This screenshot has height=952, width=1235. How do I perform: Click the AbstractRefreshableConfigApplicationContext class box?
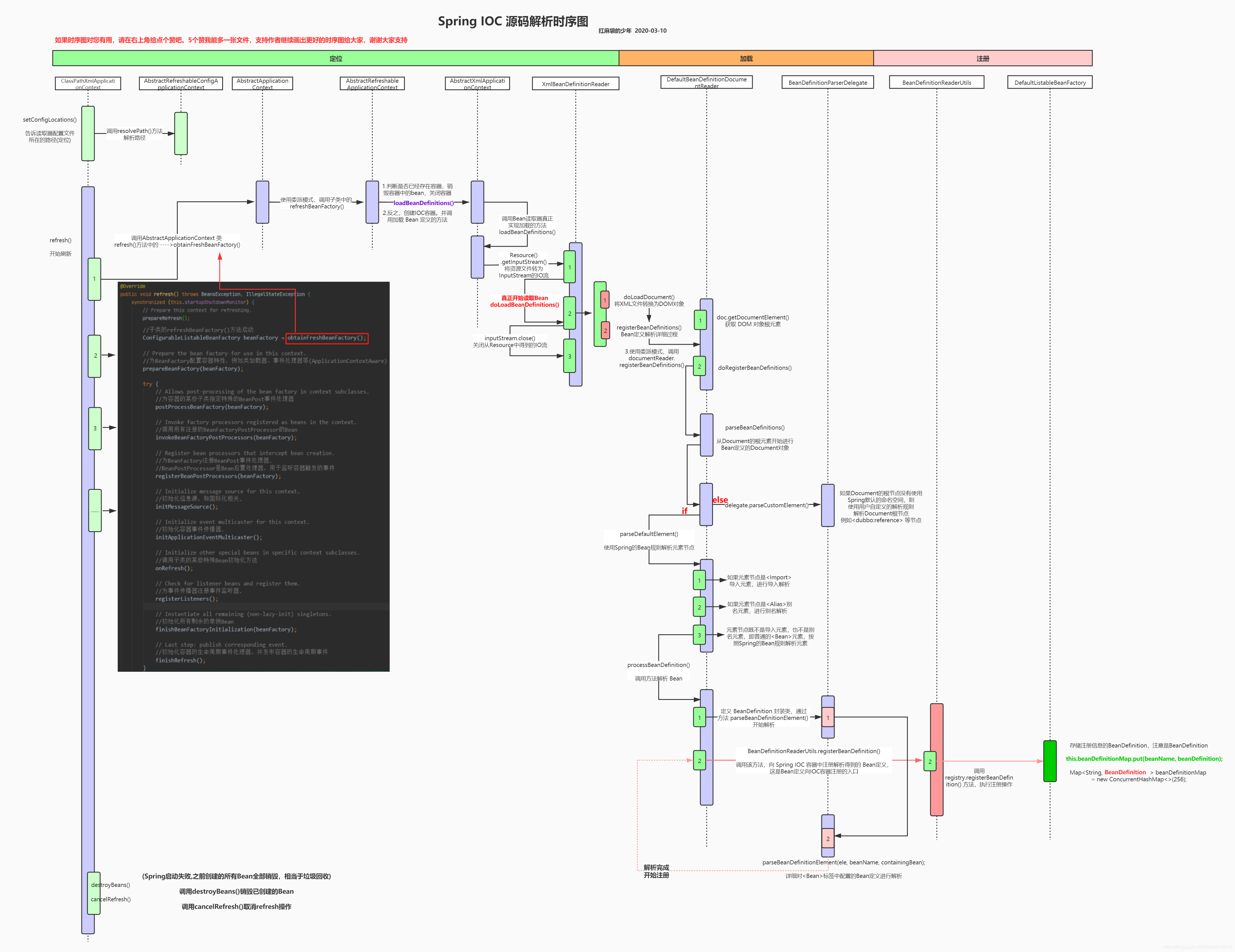coord(181,84)
